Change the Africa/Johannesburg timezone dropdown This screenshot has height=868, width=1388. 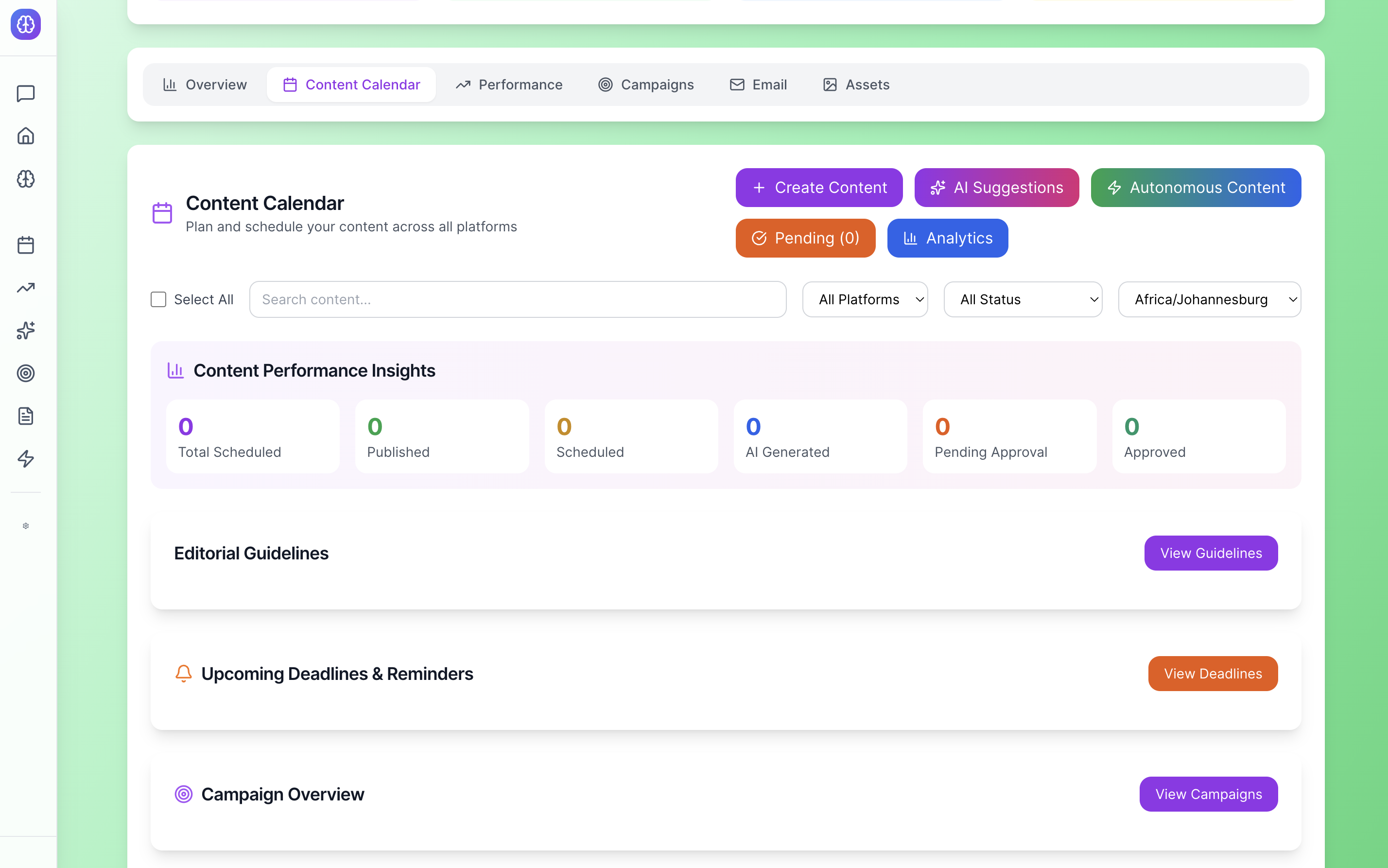click(x=1209, y=300)
